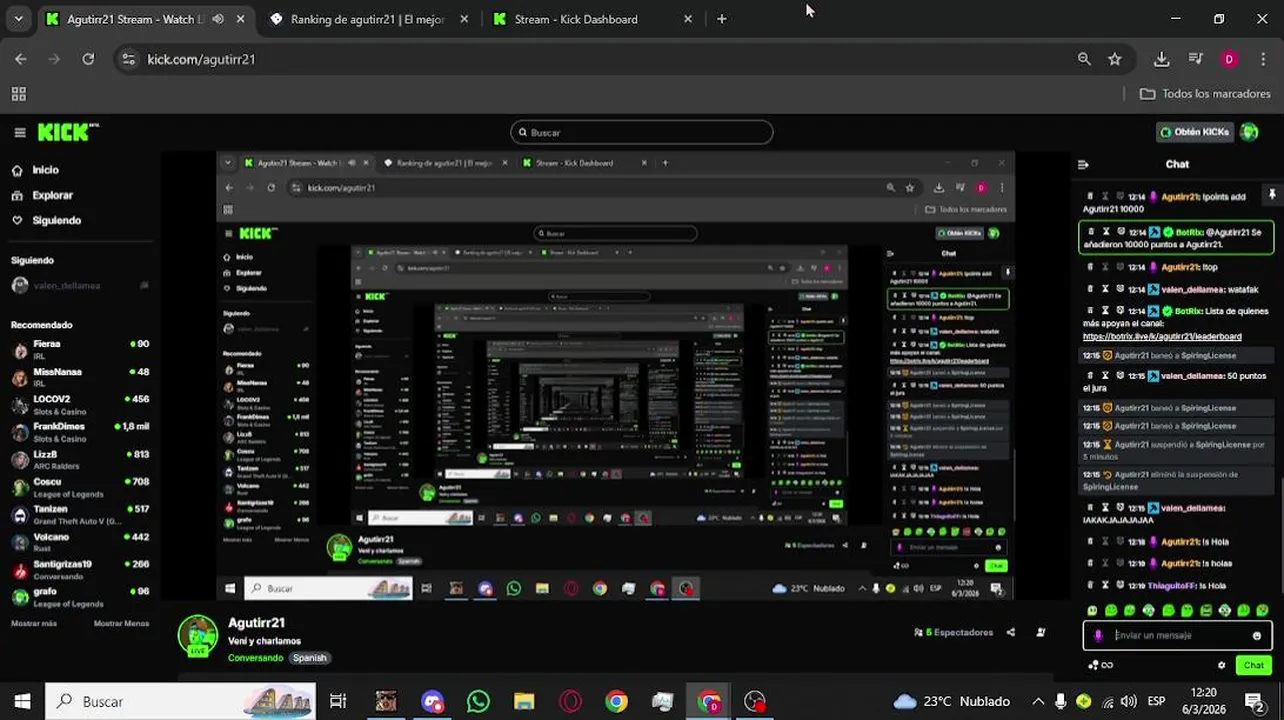Open recommended channel grafo

pos(80,597)
